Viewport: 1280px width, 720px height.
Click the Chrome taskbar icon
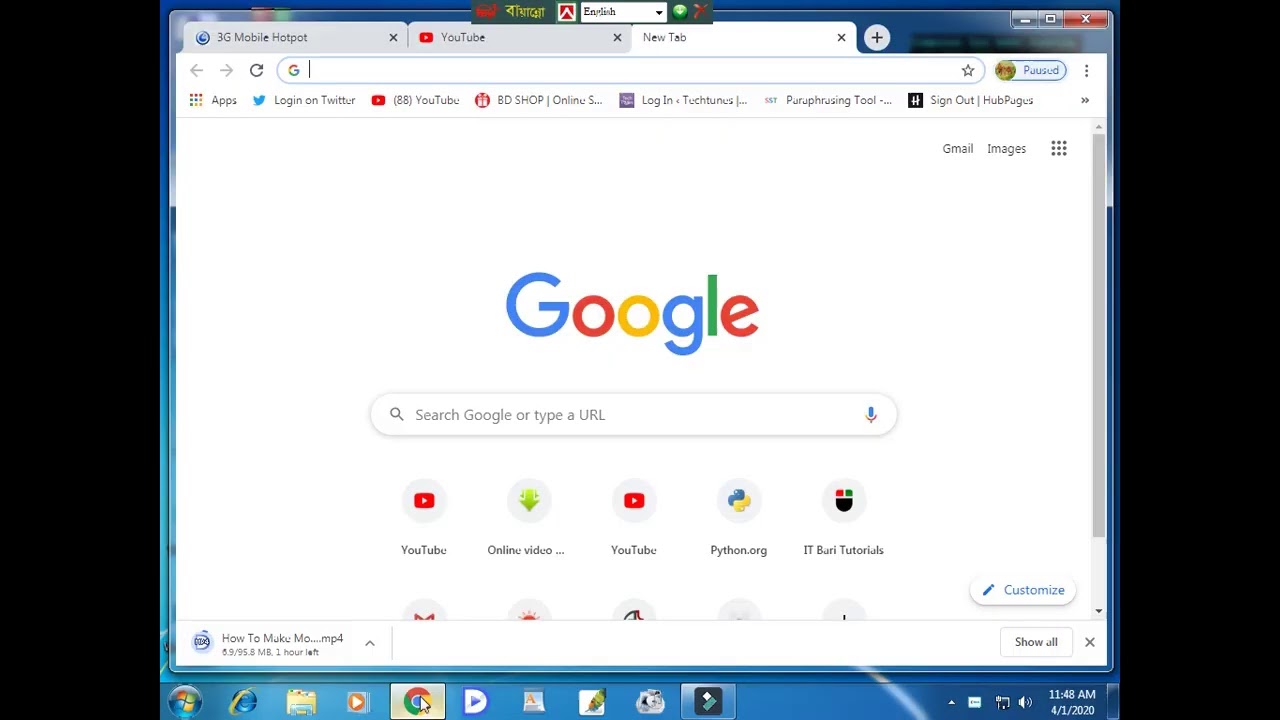pos(417,702)
